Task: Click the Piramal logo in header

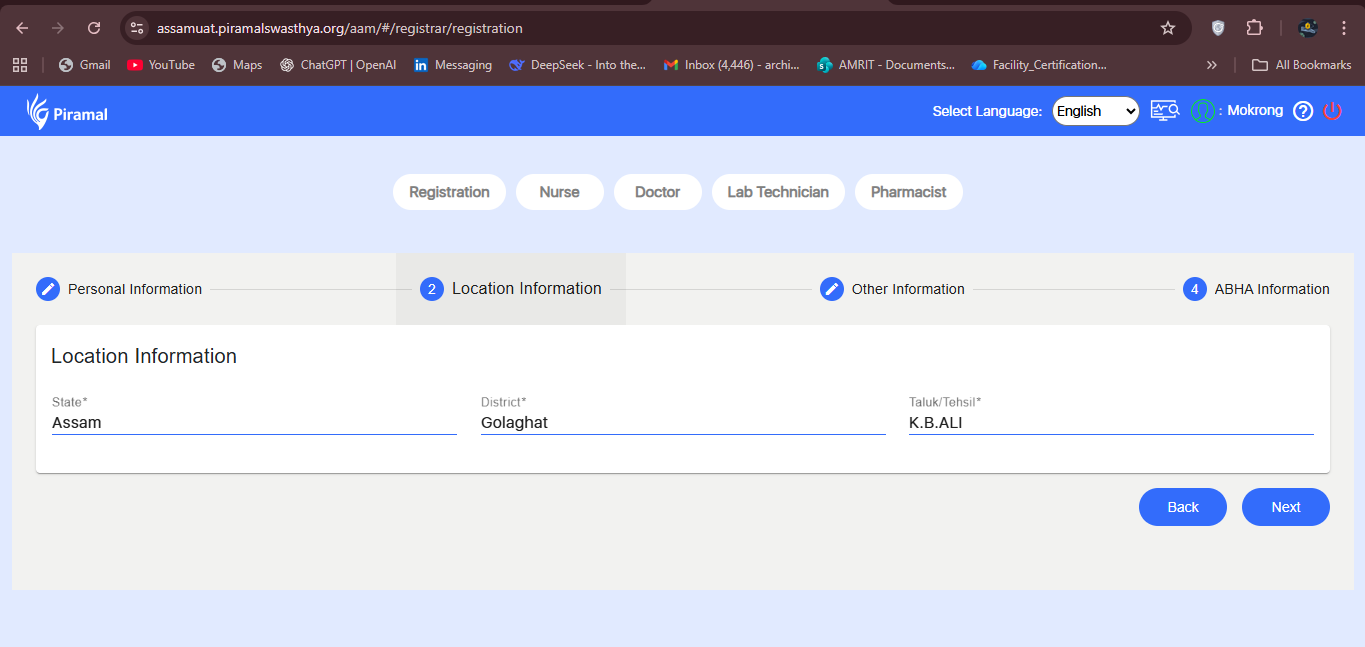Action: pos(67,112)
